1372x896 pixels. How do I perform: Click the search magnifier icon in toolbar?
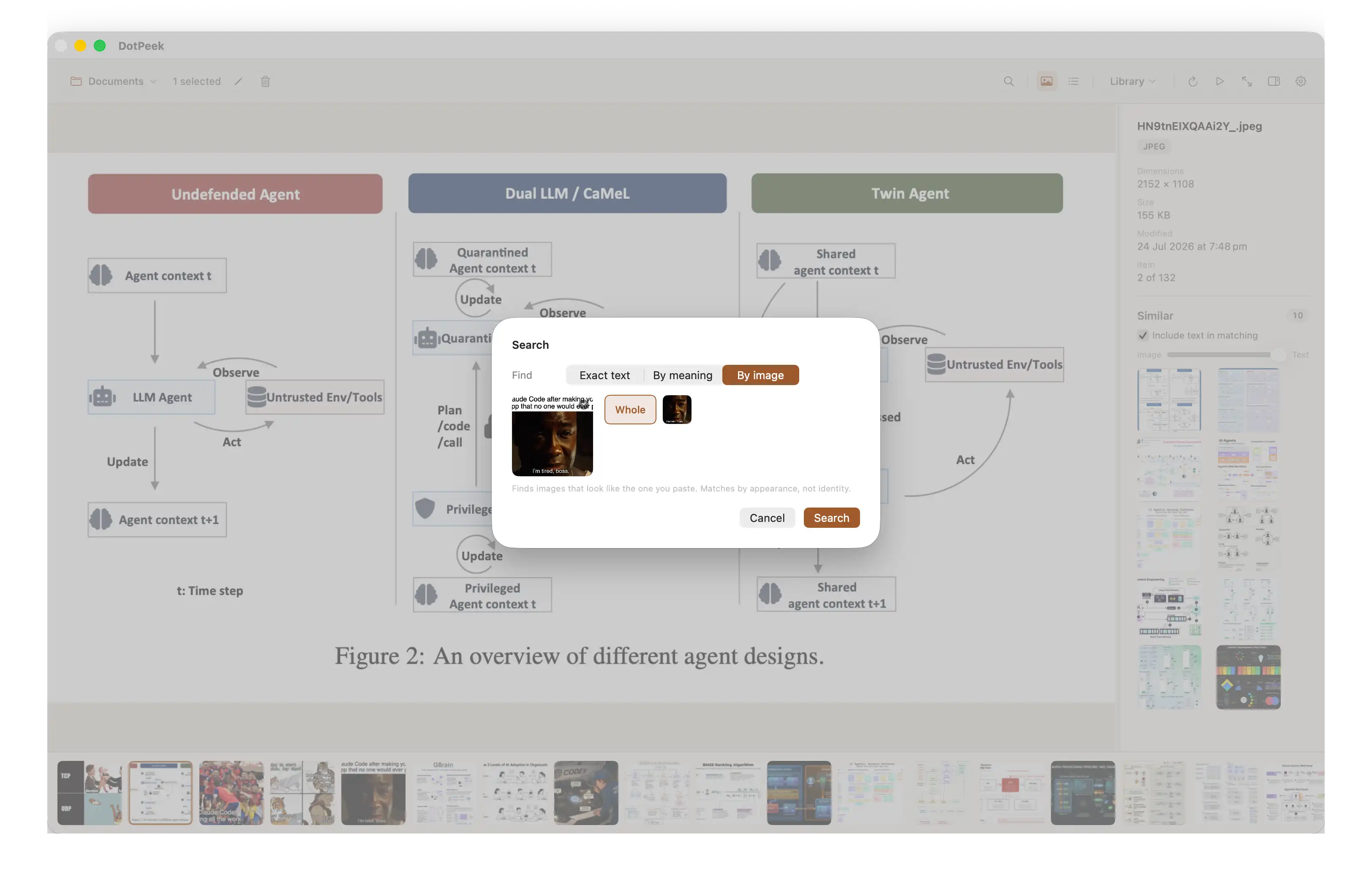tap(1008, 81)
